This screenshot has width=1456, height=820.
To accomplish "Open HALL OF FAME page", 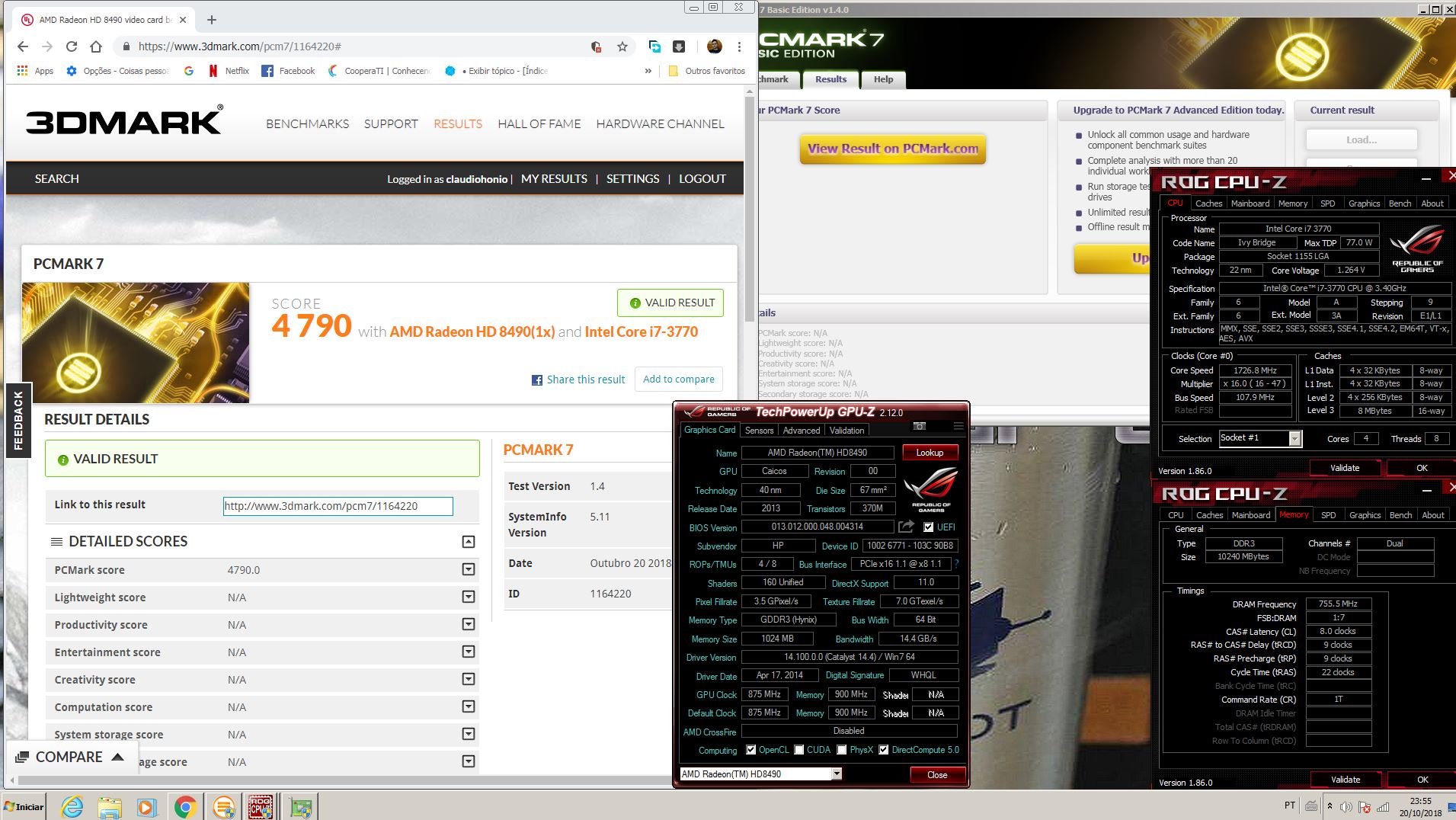I will click(x=539, y=123).
